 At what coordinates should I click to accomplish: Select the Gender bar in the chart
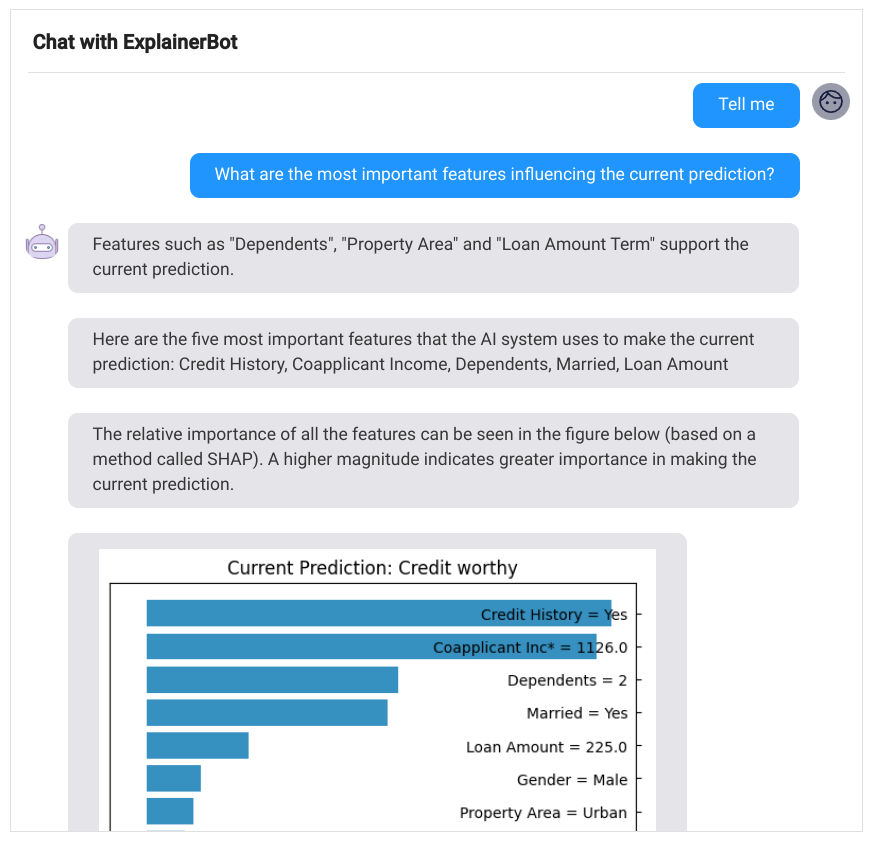click(x=173, y=778)
